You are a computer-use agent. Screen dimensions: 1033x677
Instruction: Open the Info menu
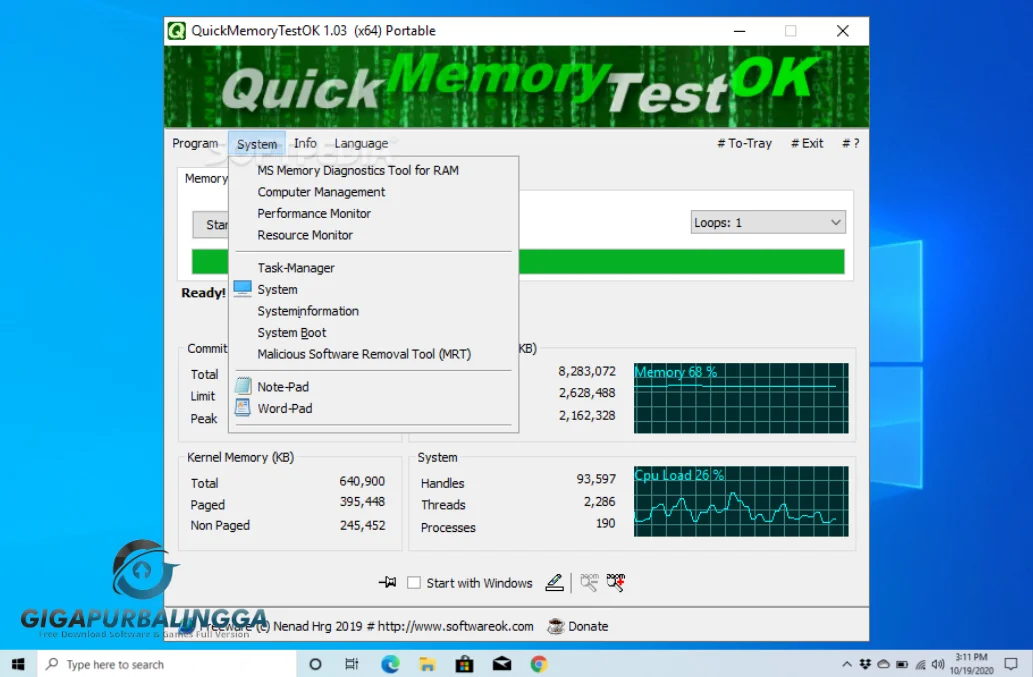305,143
